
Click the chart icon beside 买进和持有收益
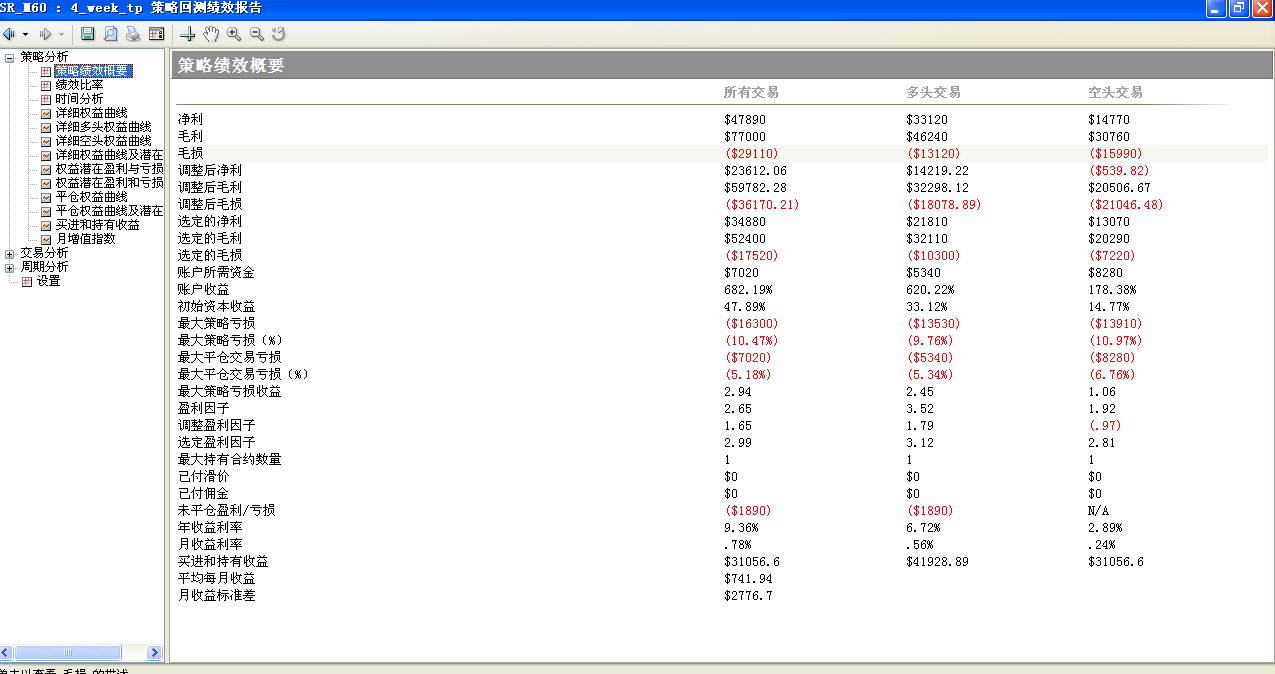click(x=46, y=225)
